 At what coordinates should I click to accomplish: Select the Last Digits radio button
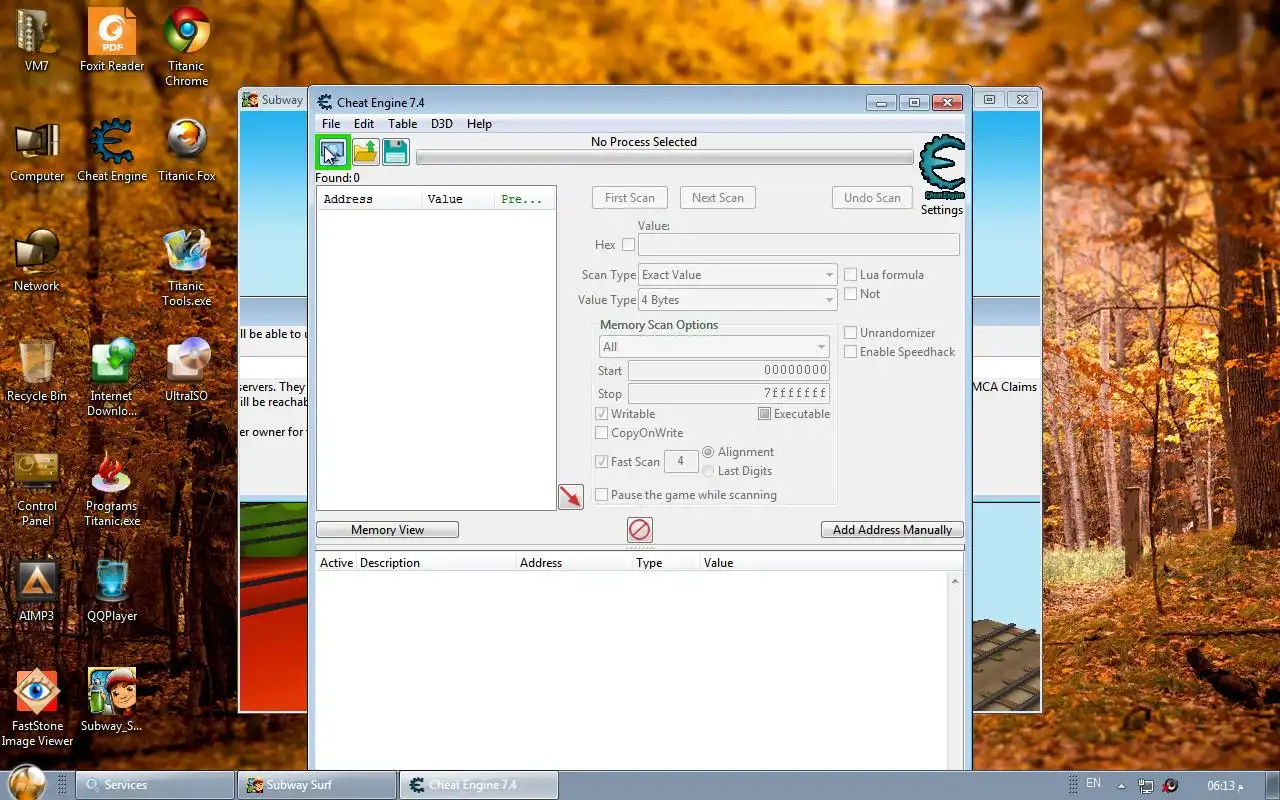click(x=708, y=471)
